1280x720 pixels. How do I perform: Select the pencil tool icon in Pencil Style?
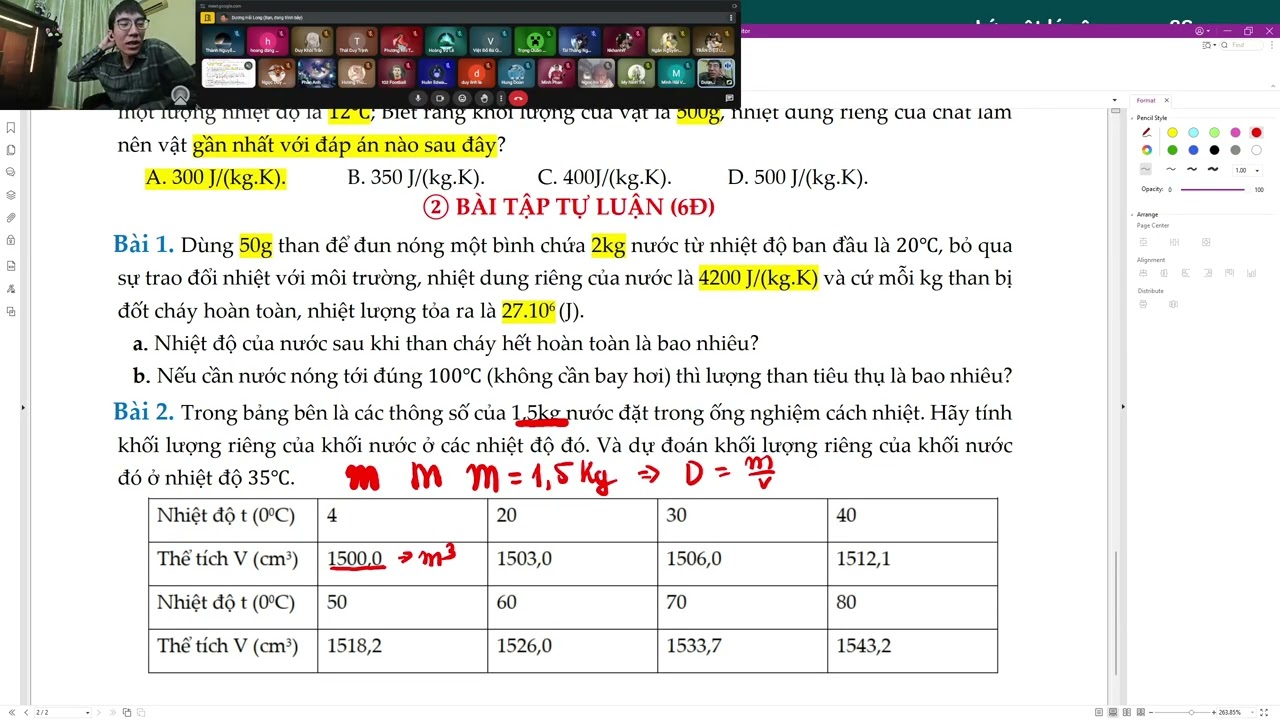point(1146,133)
